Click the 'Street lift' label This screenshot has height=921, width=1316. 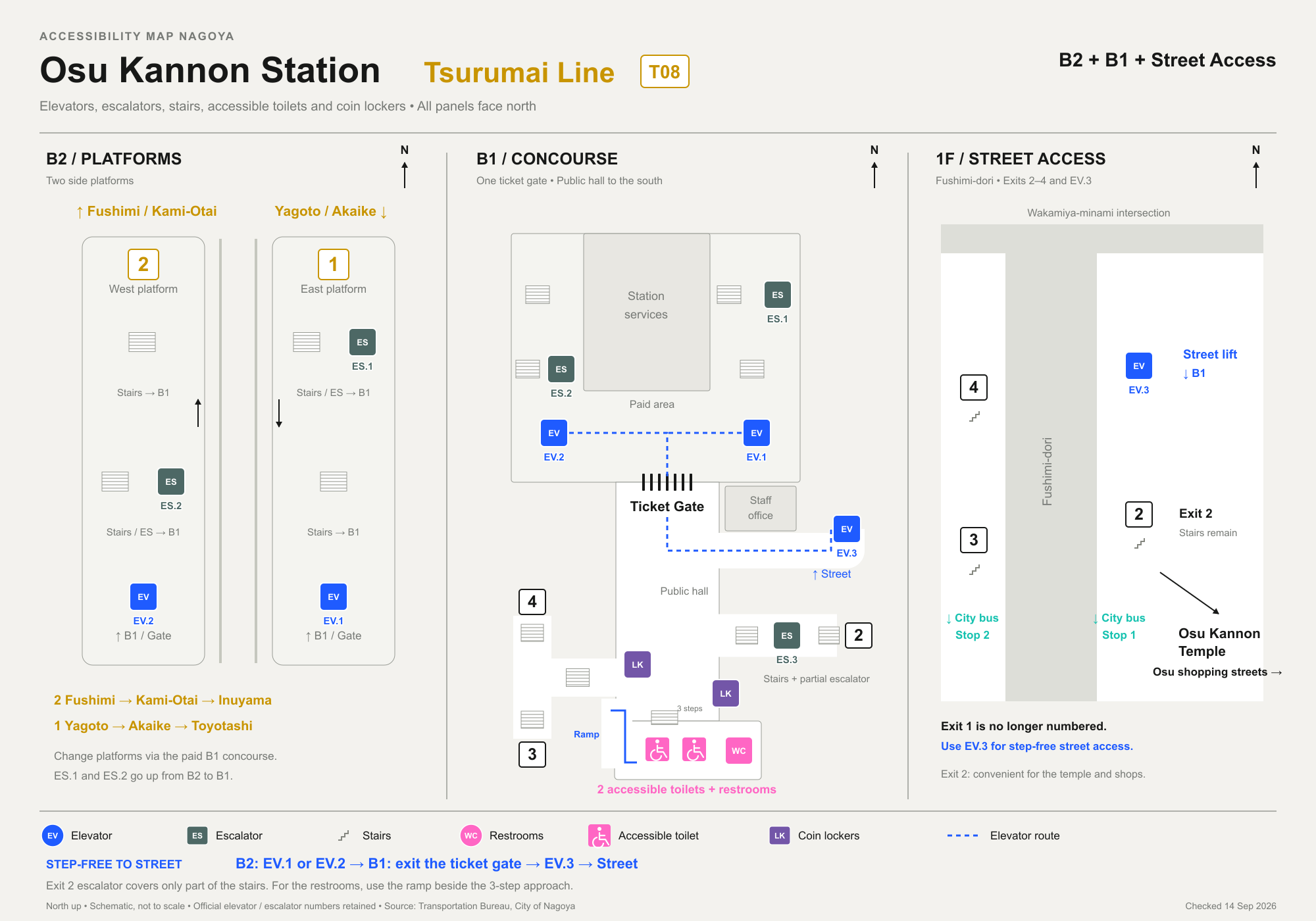pos(1210,354)
